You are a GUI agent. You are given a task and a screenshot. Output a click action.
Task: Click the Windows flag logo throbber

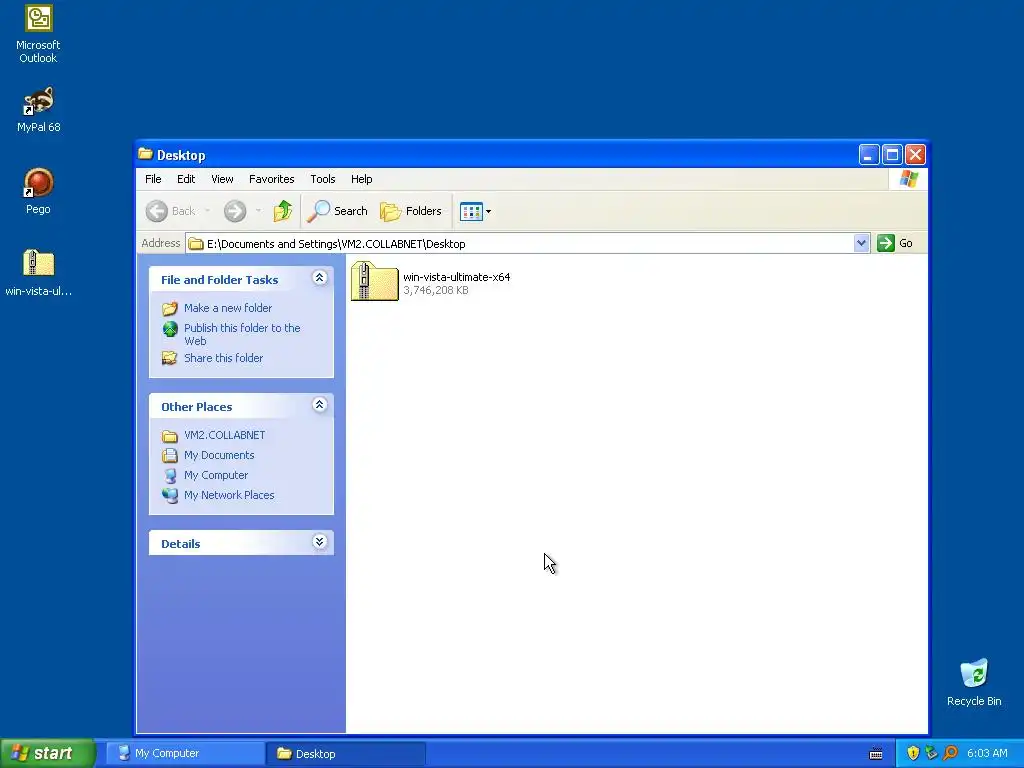click(908, 179)
